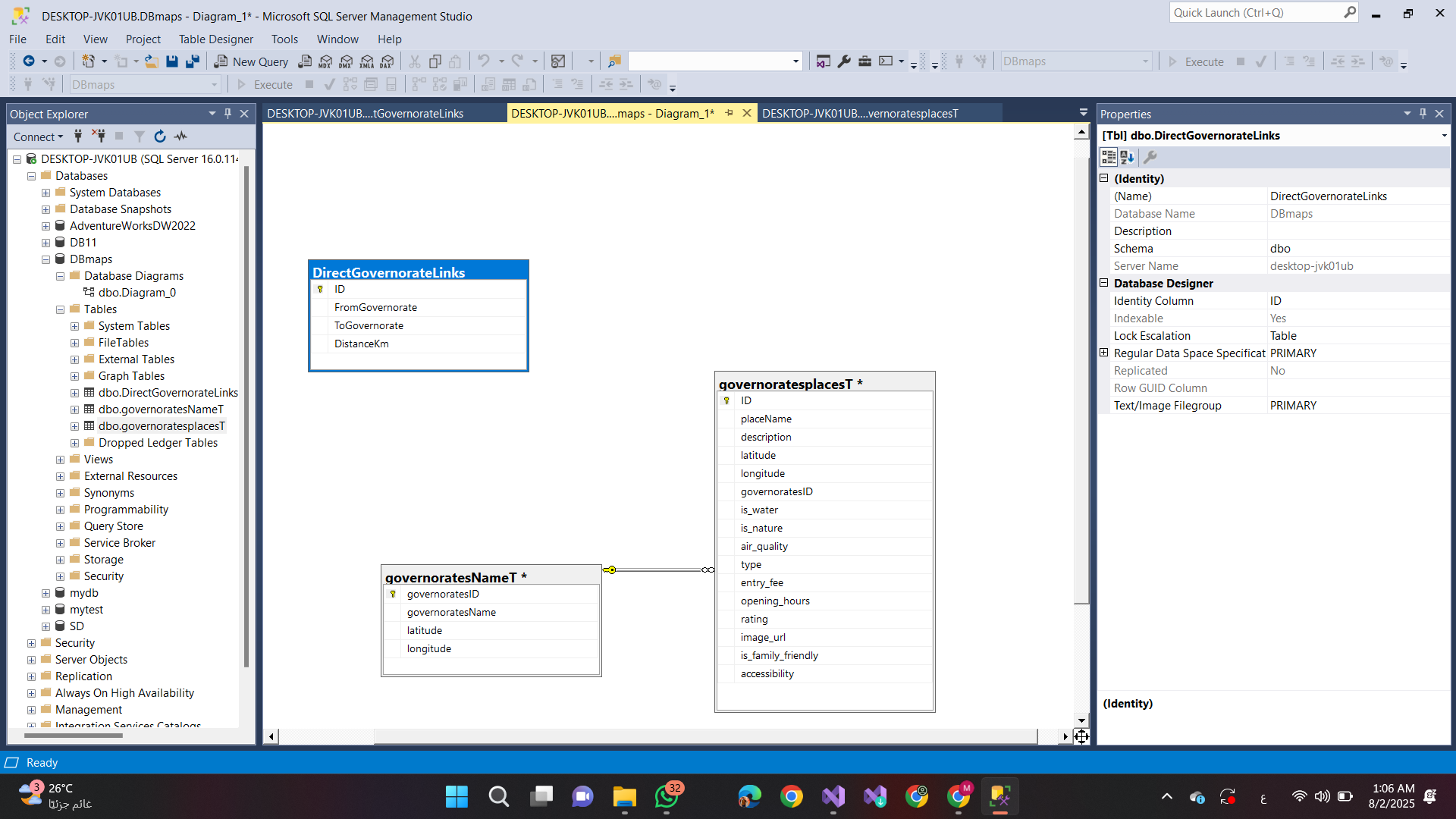The width and height of the screenshot is (1456, 819).
Task: Click the Disconnect icon in Object Explorer
Action: [x=99, y=136]
